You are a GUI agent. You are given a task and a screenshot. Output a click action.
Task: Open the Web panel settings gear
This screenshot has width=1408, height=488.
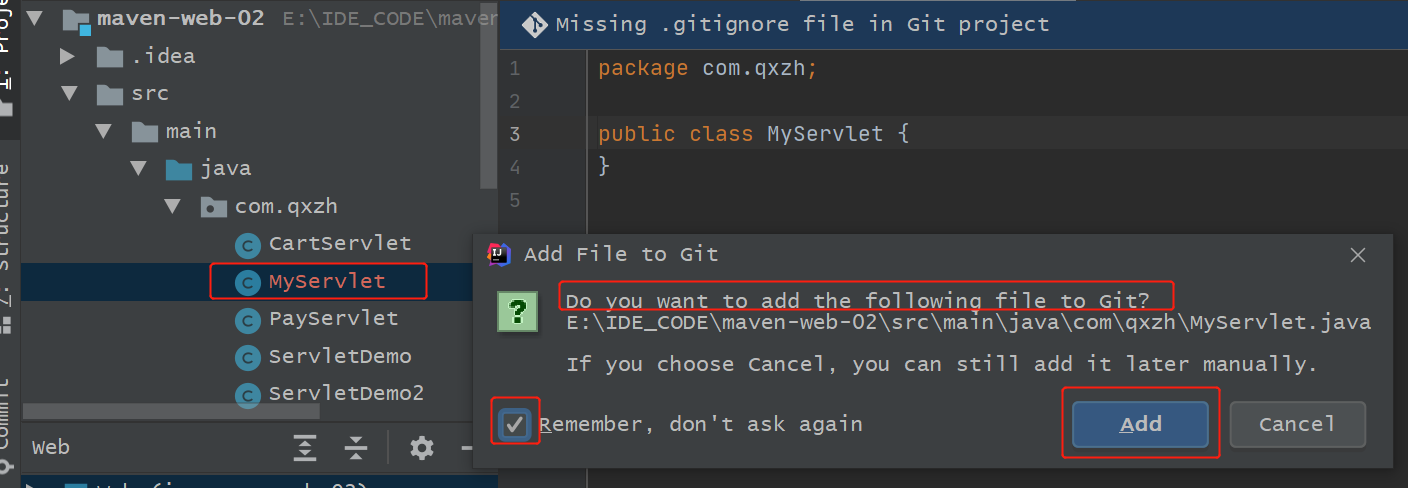[422, 448]
